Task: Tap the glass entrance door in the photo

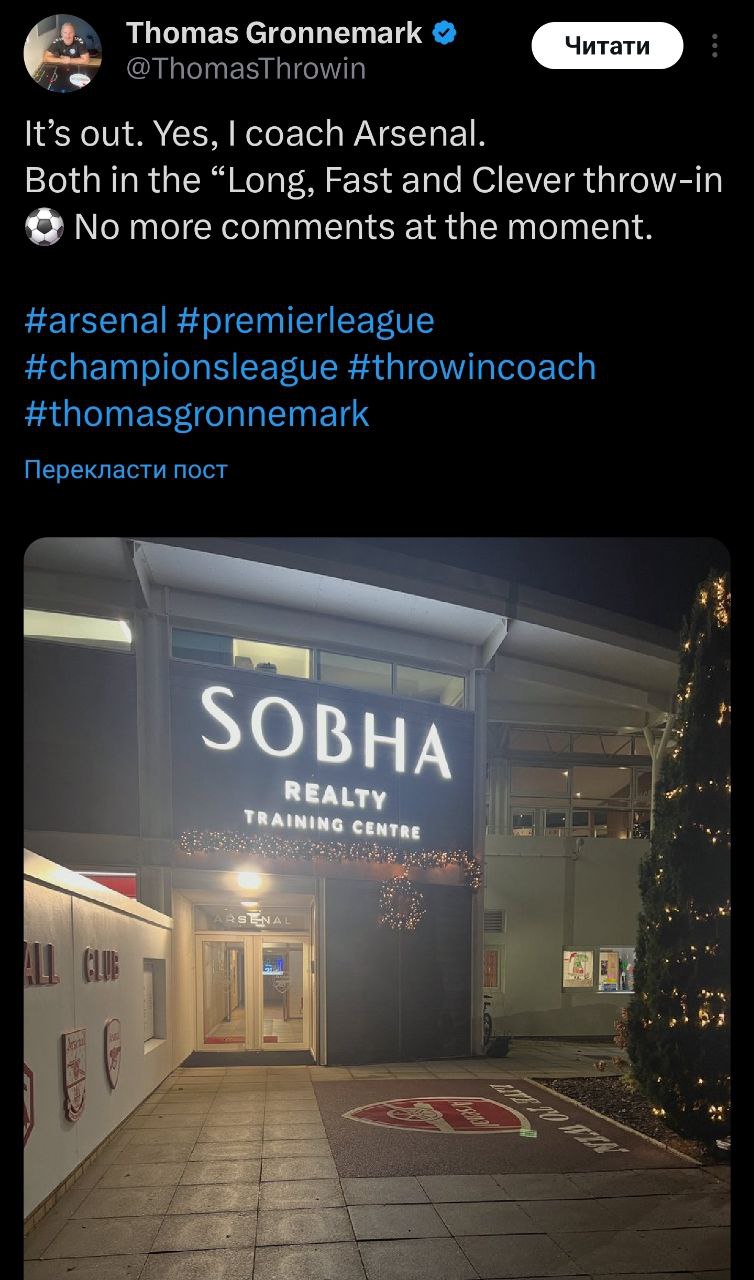Action: click(x=254, y=990)
